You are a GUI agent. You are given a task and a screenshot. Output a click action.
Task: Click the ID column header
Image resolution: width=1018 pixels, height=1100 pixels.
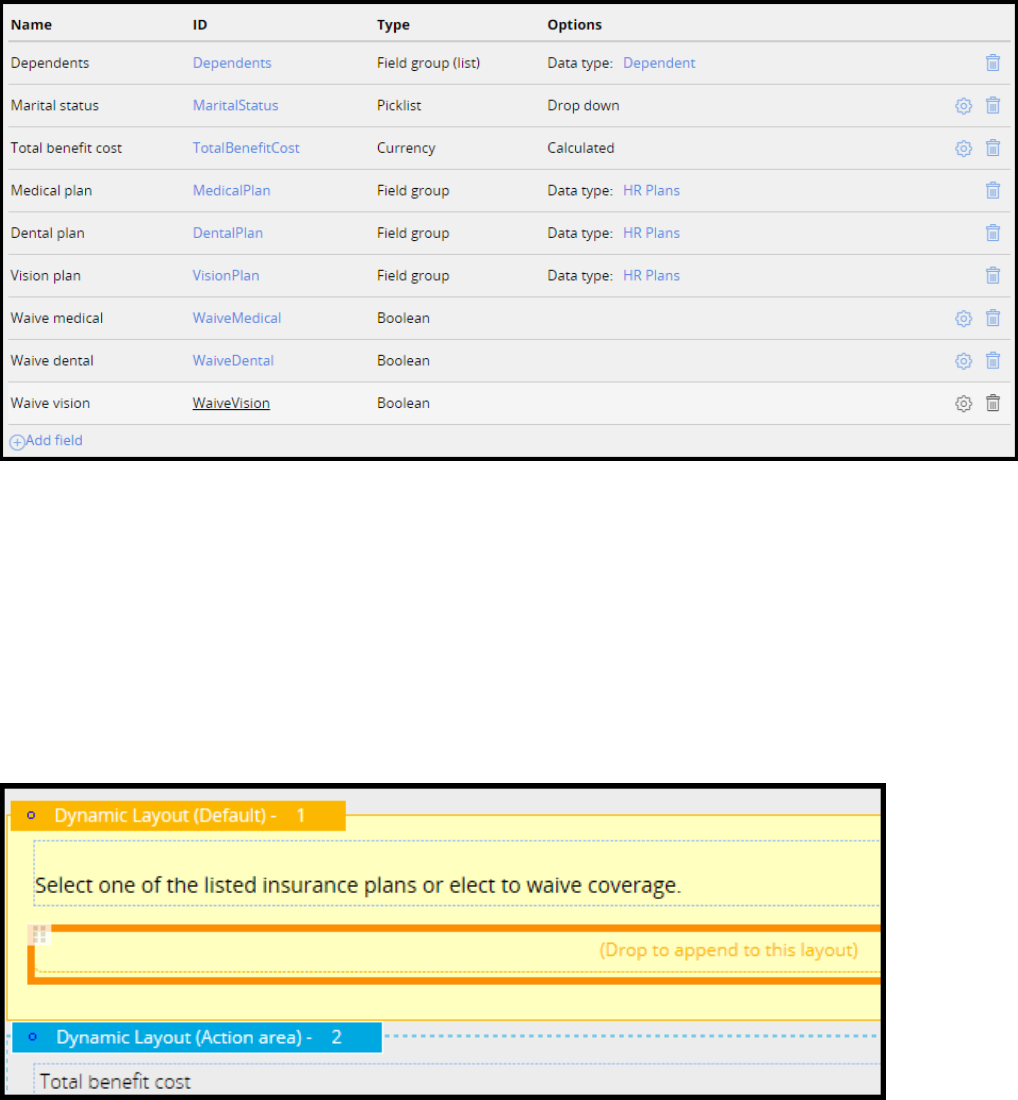(x=200, y=25)
